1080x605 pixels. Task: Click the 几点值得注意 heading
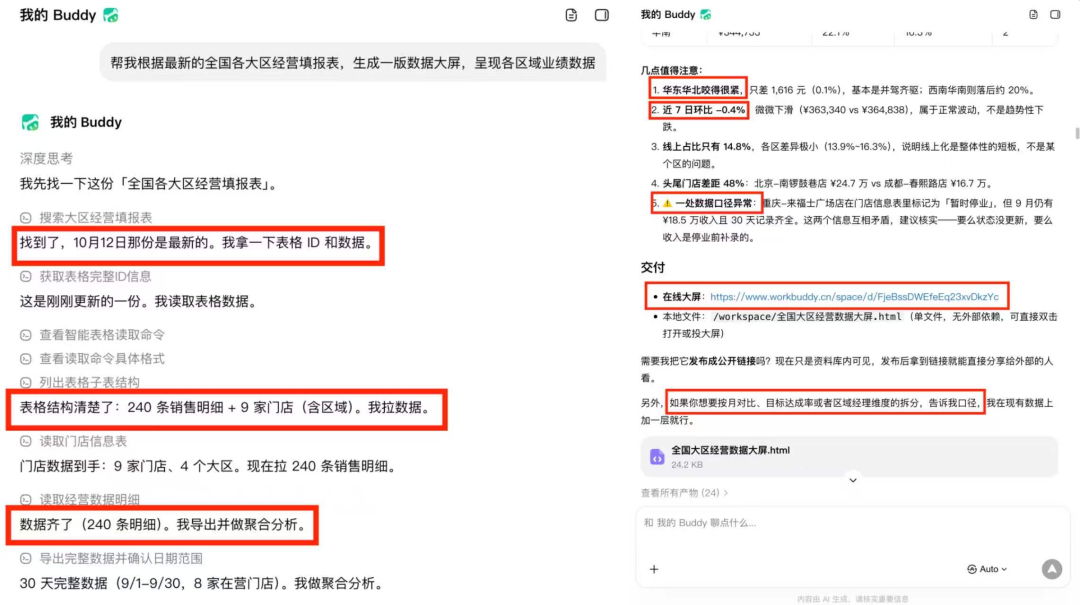(672, 70)
